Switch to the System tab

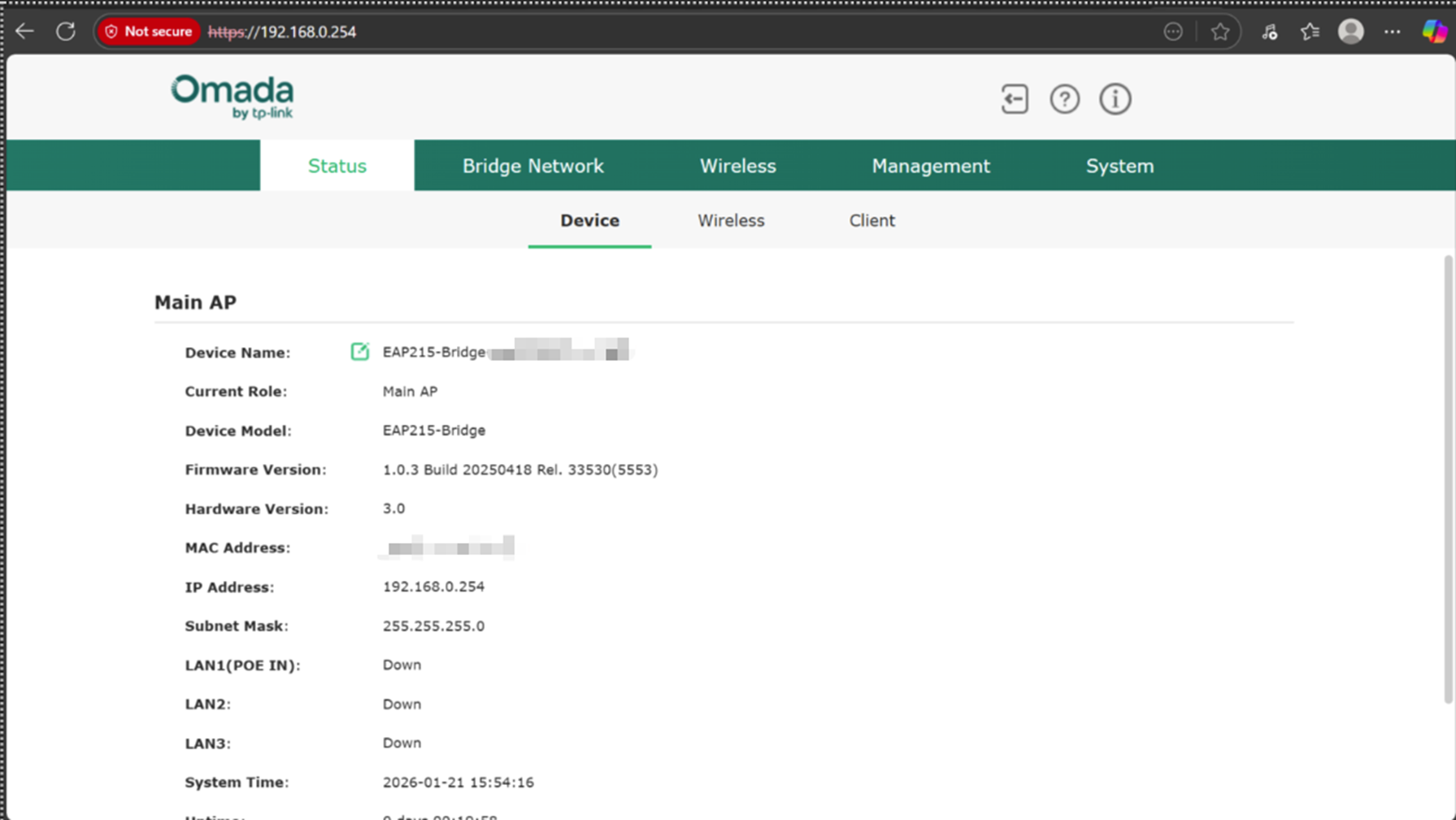click(1119, 165)
